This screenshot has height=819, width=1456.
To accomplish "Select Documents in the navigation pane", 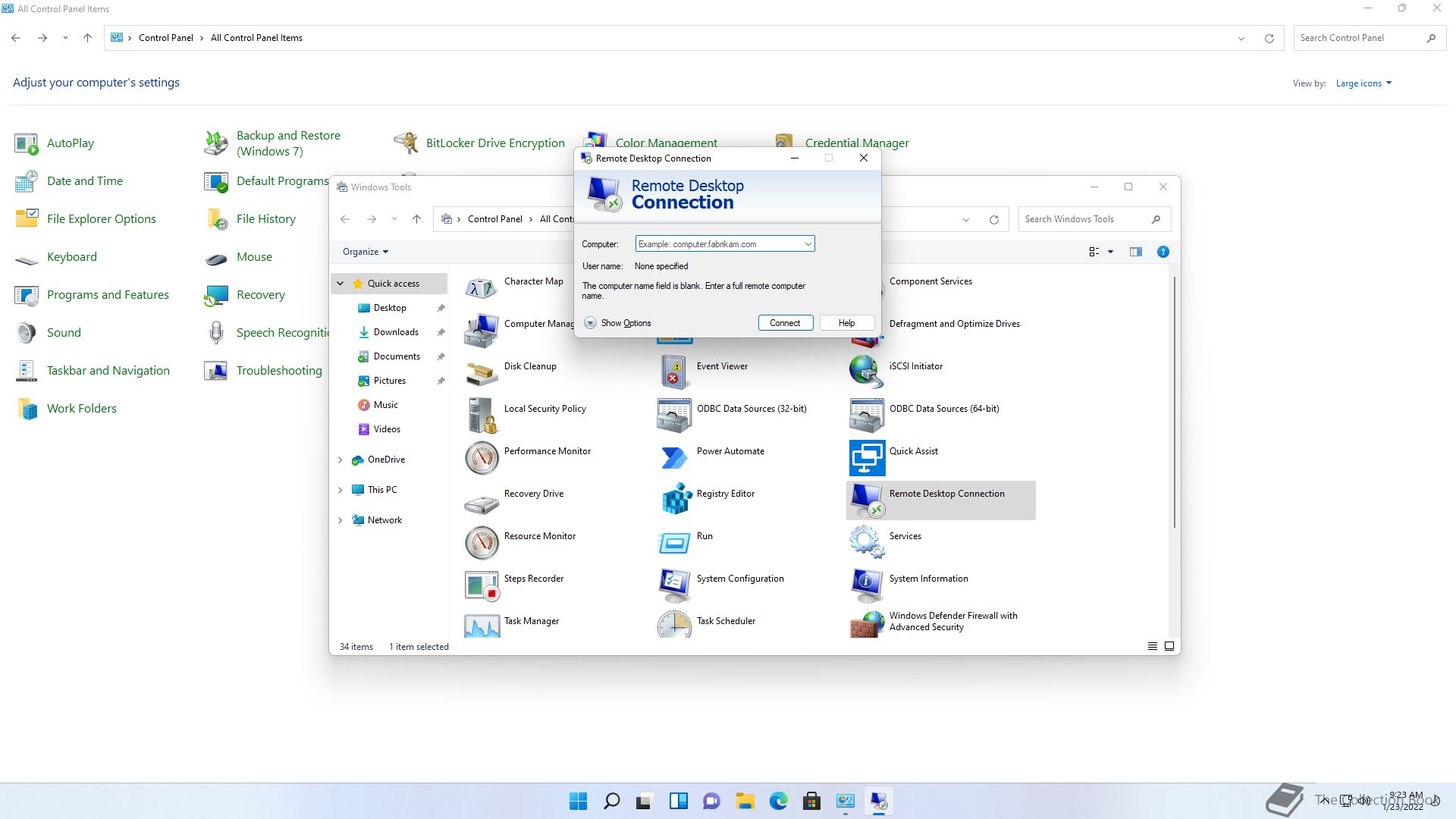I will coord(397,356).
